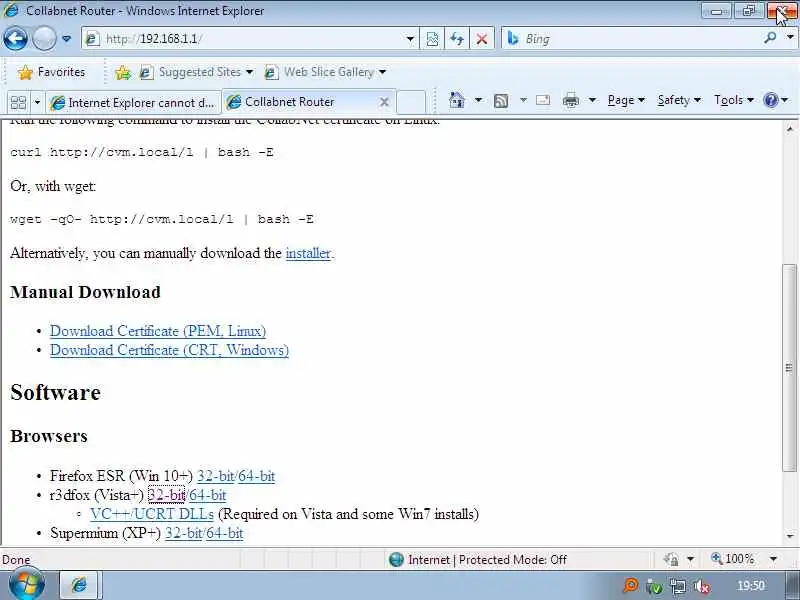Viewport: 800px width, 600px height.
Task: Click Download Certificate (CRT, Windows) link
Action: point(169,351)
